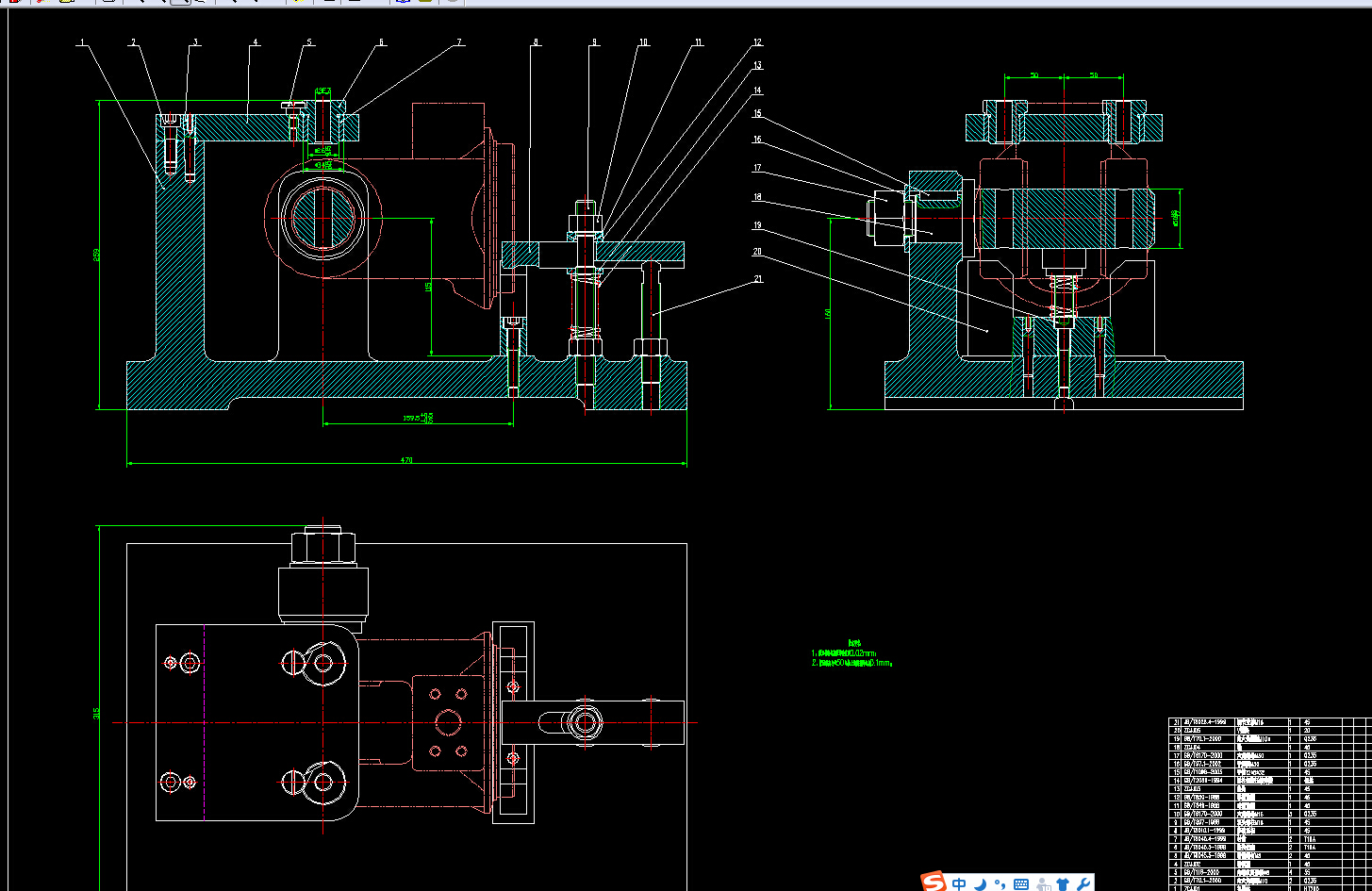This screenshot has width=1372, height=891.
Task: Select leader callout number 12 in the drawing
Action: [757, 42]
